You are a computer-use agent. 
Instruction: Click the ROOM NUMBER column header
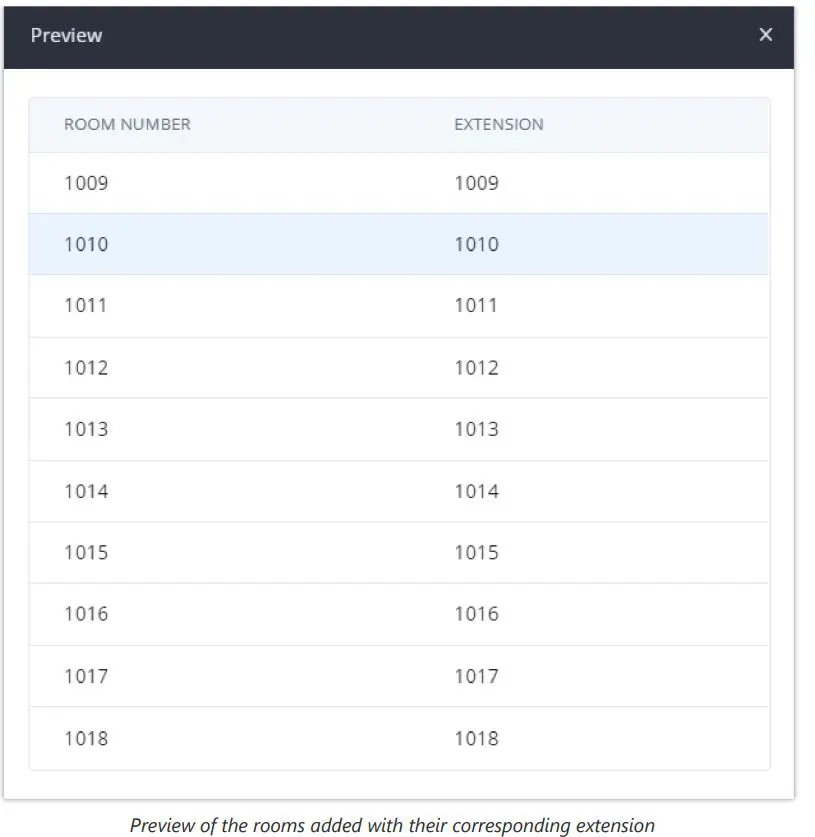pos(127,125)
